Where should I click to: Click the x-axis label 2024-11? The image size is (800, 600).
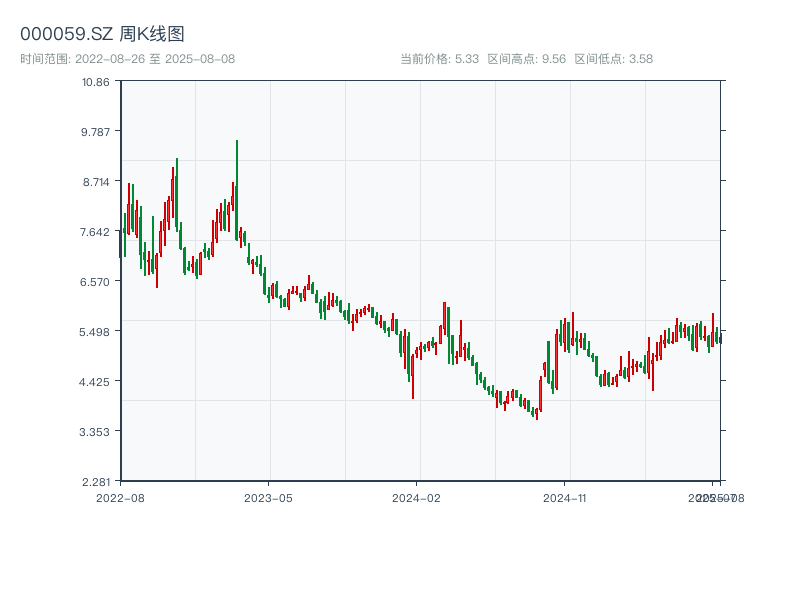(x=564, y=498)
